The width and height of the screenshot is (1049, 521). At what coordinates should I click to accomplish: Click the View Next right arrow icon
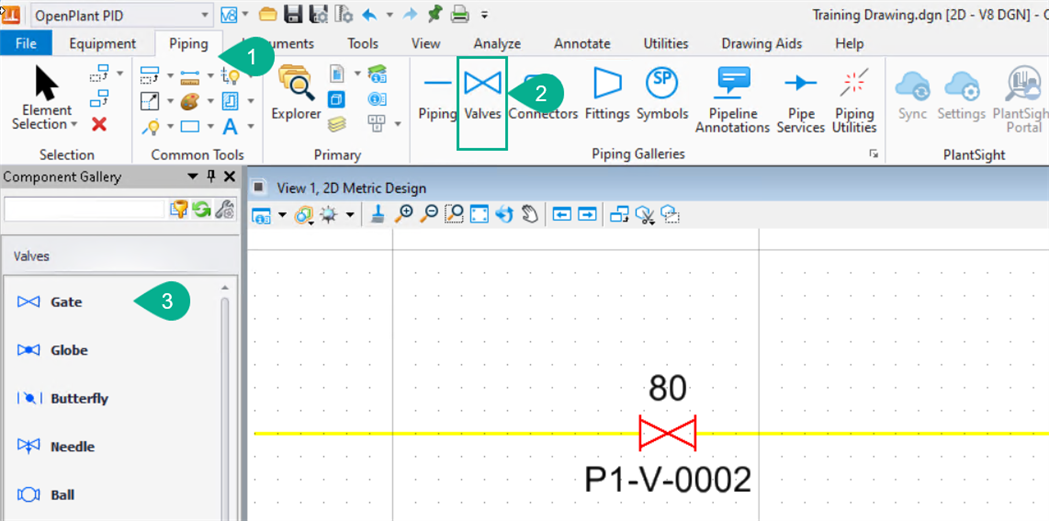tap(587, 215)
